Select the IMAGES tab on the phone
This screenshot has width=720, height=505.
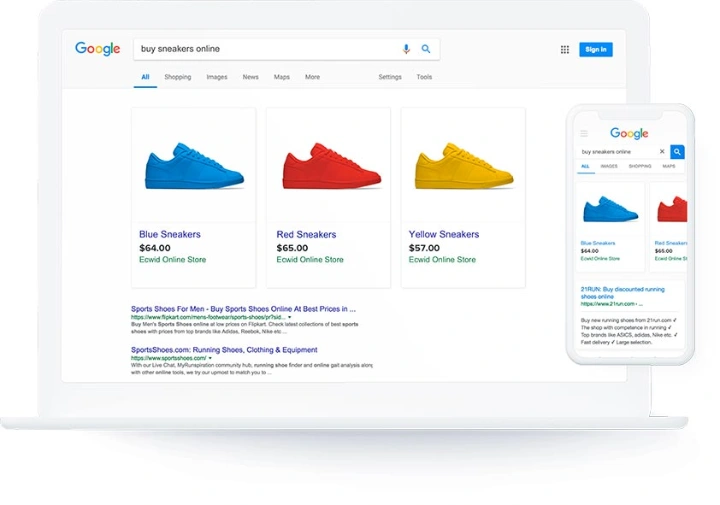[609, 166]
